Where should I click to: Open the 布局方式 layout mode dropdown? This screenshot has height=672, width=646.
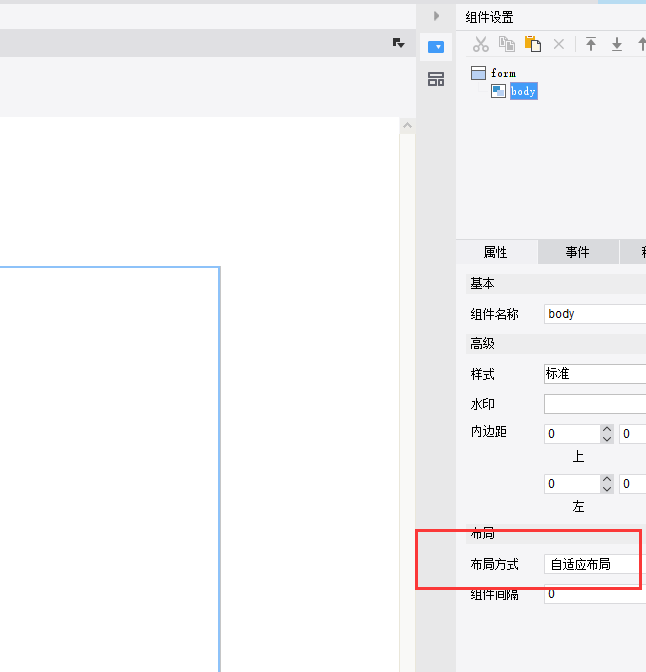[x=594, y=564]
